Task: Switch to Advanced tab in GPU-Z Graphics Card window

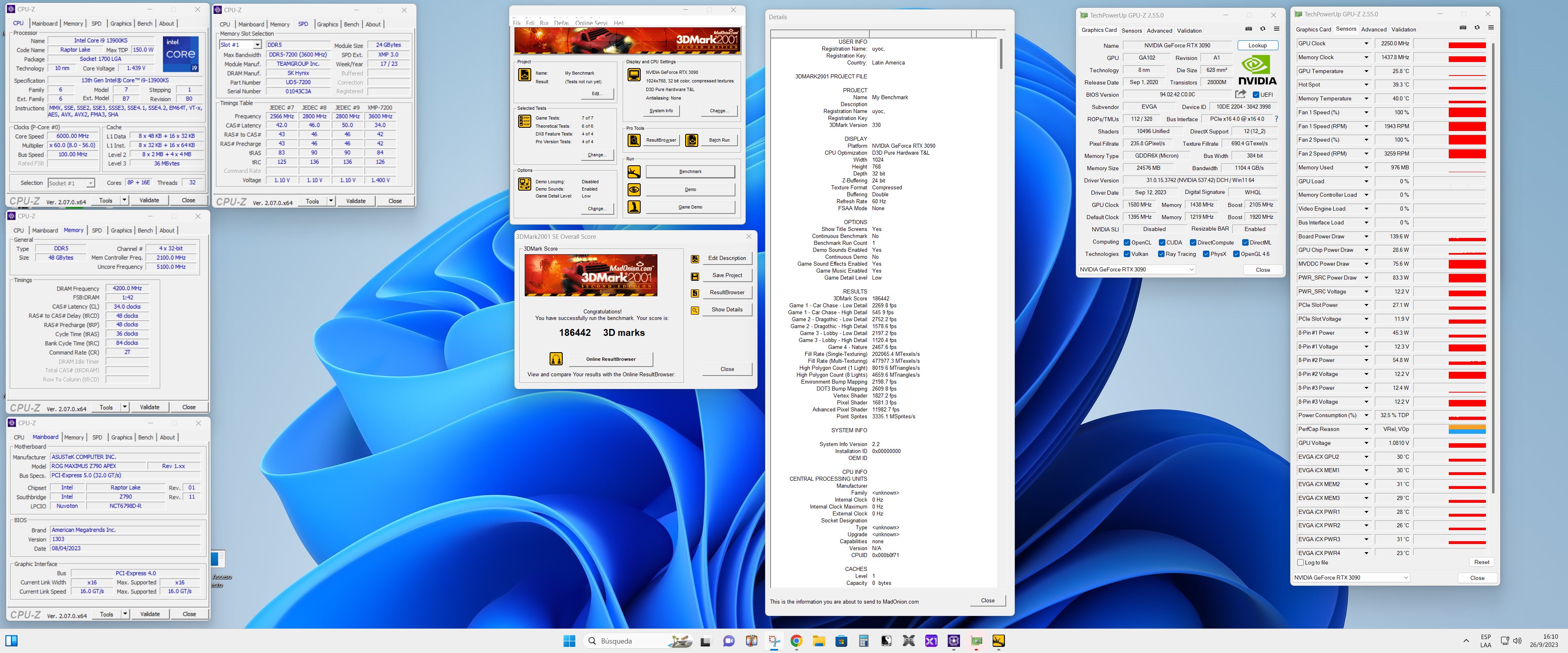Action: coord(1159,31)
